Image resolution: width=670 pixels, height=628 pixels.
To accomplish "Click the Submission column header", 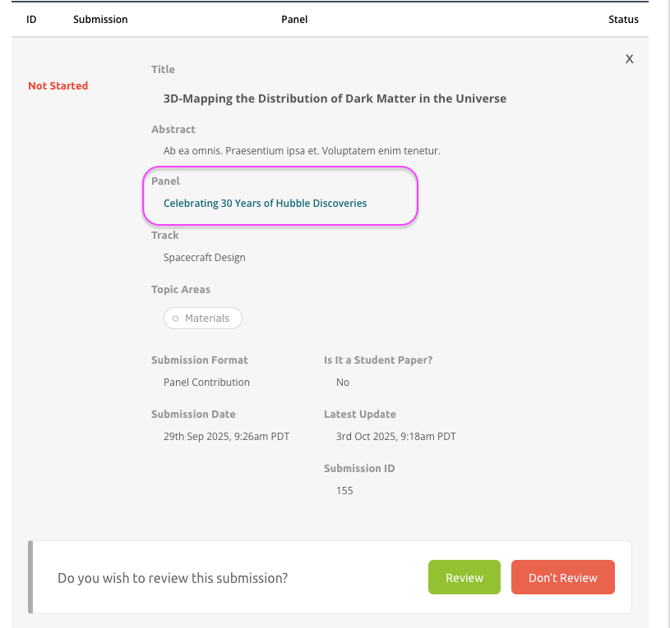I will coord(100,19).
